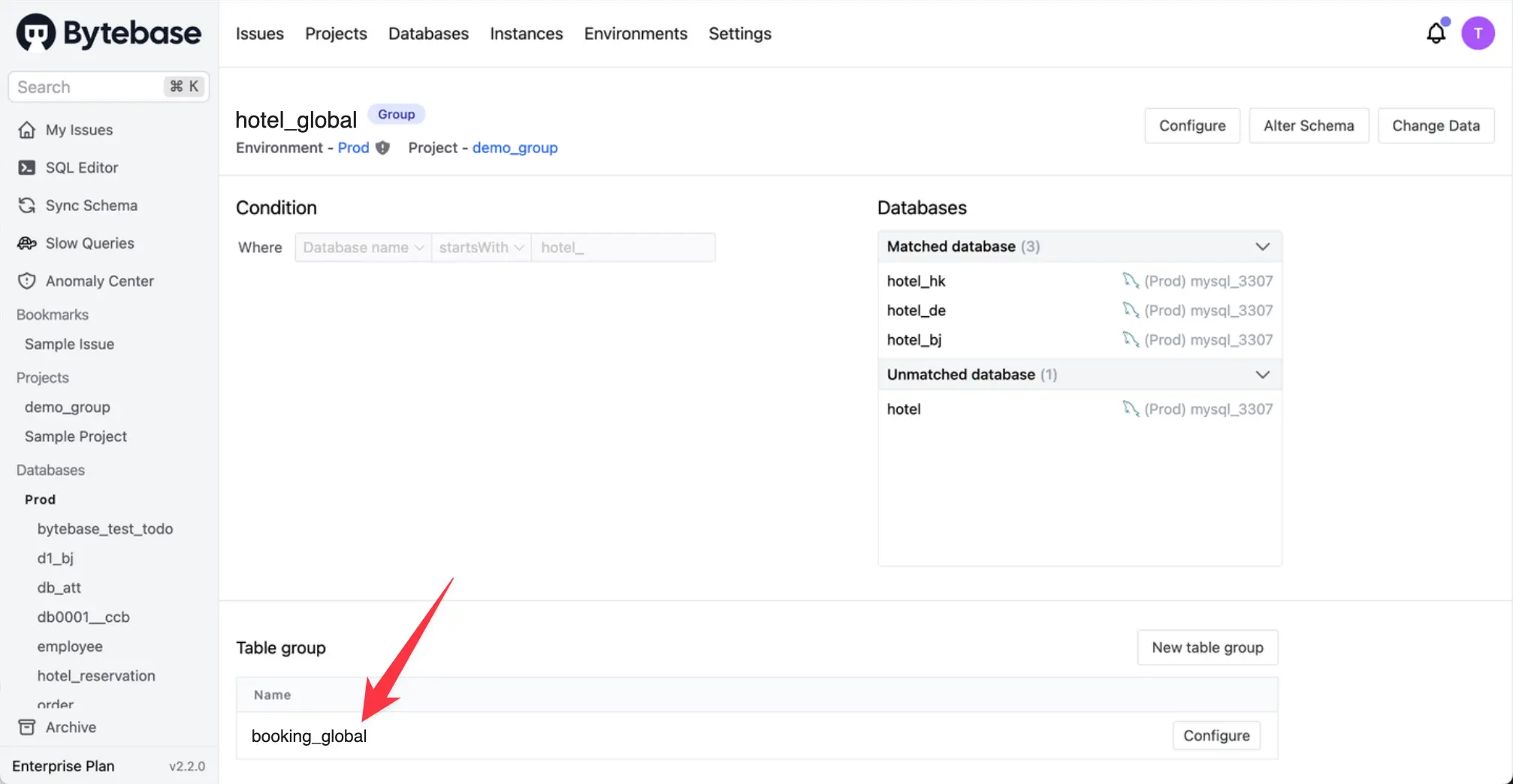This screenshot has width=1513, height=784.
Task: Go to Environments in top navigation
Action: 636,34
